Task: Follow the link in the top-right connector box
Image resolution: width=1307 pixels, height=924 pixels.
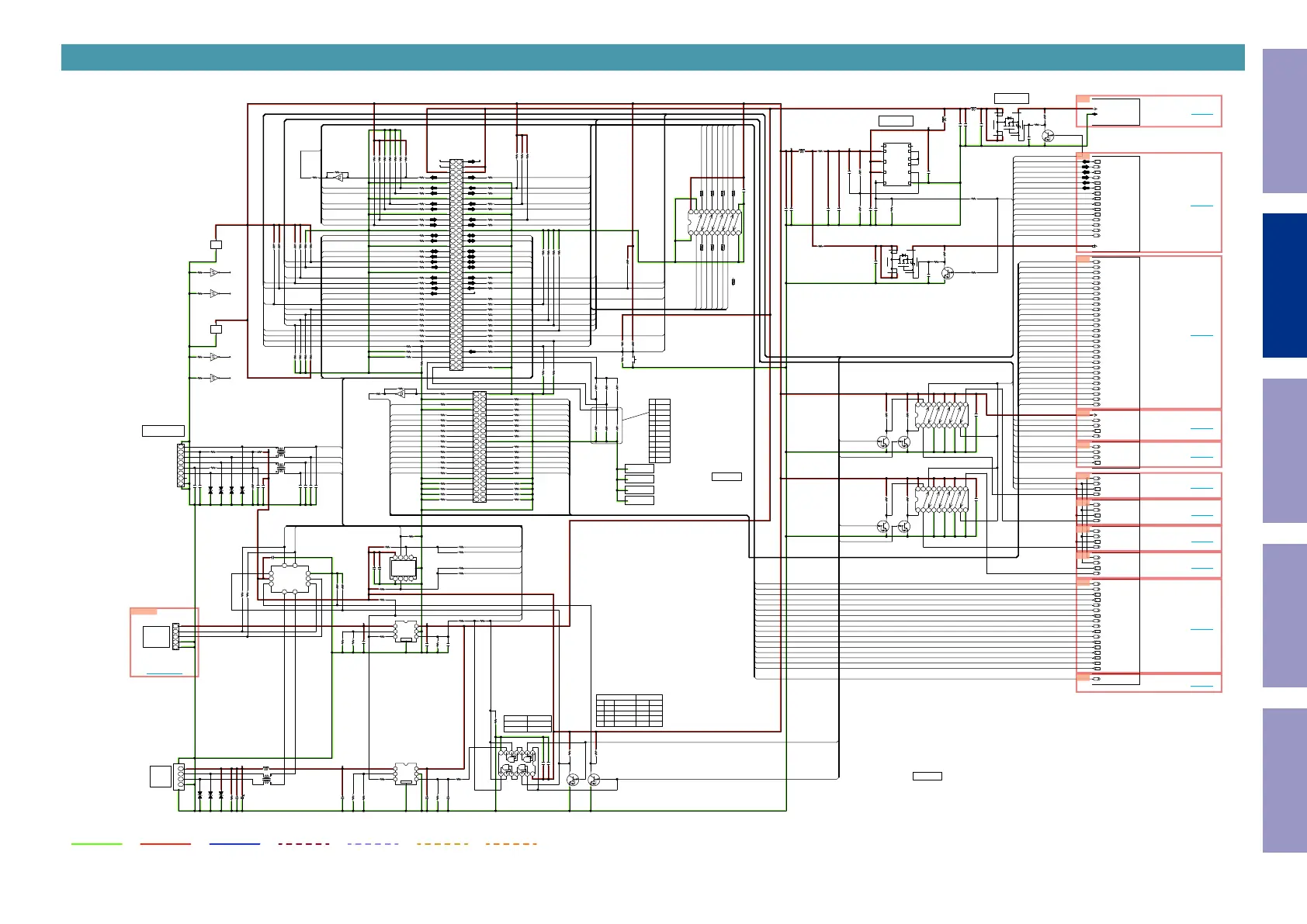Action: pyautogui.click(x=1201, y=114)
